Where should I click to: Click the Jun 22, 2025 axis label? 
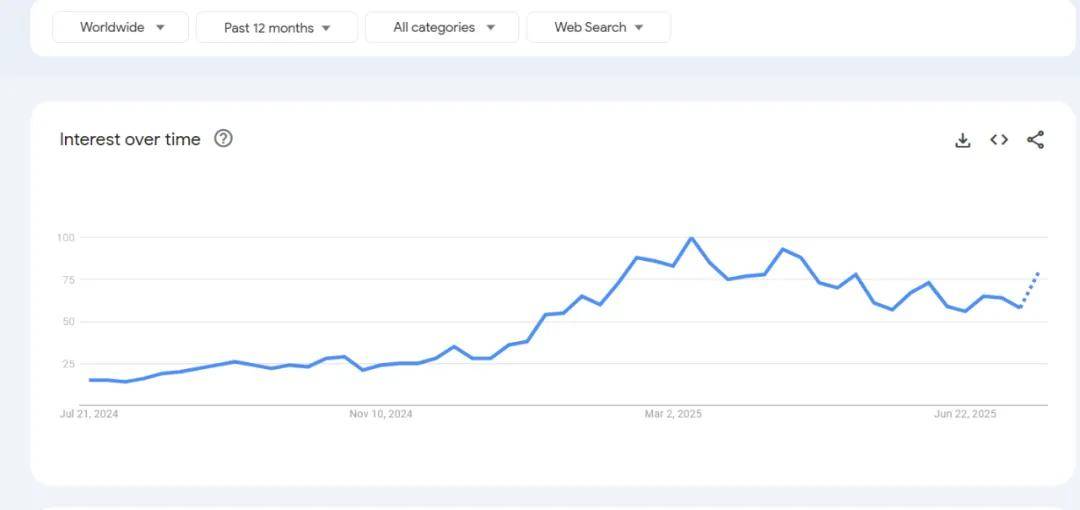point(965,414)
